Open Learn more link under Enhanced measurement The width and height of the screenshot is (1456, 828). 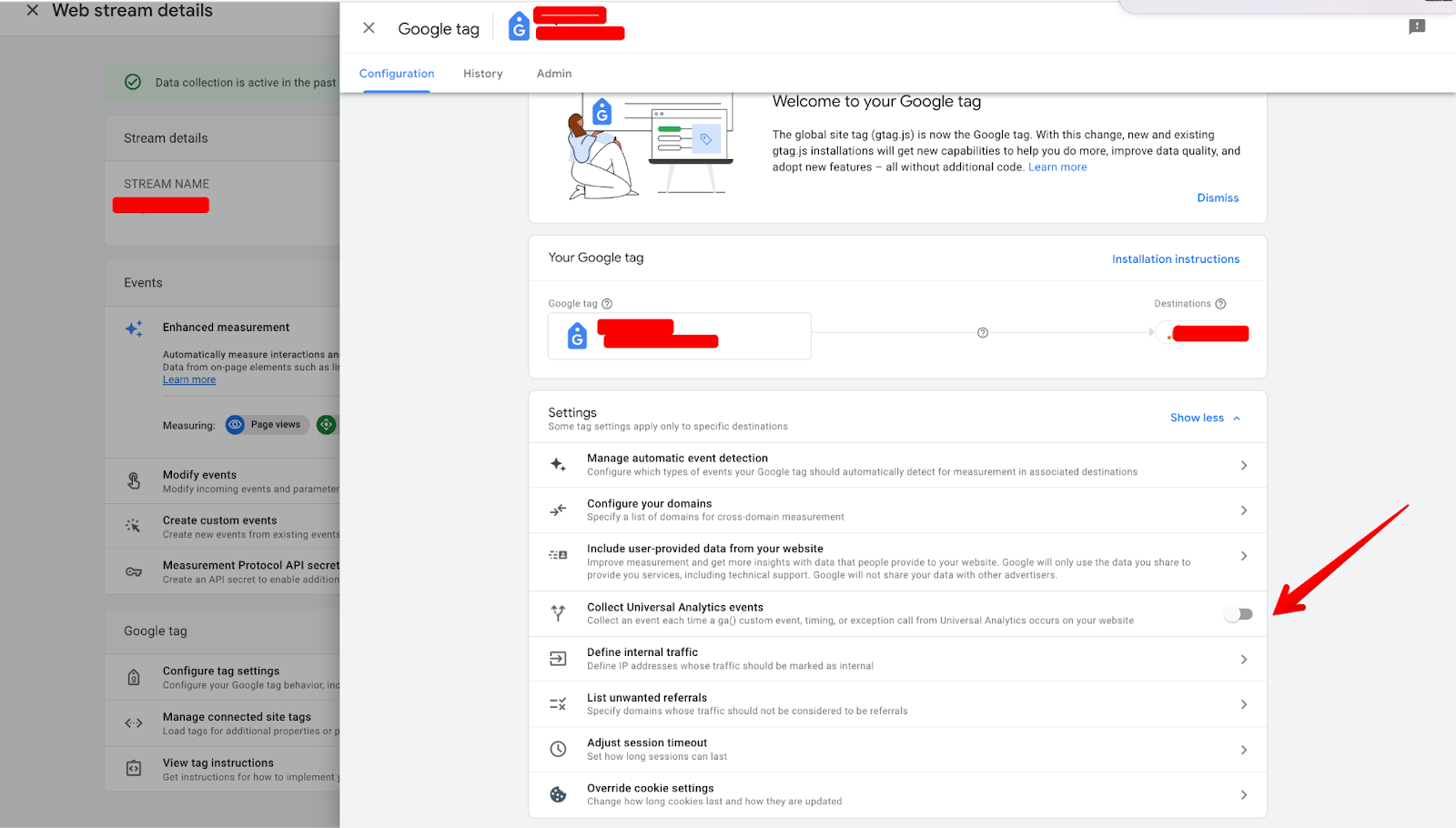(189, 380)
